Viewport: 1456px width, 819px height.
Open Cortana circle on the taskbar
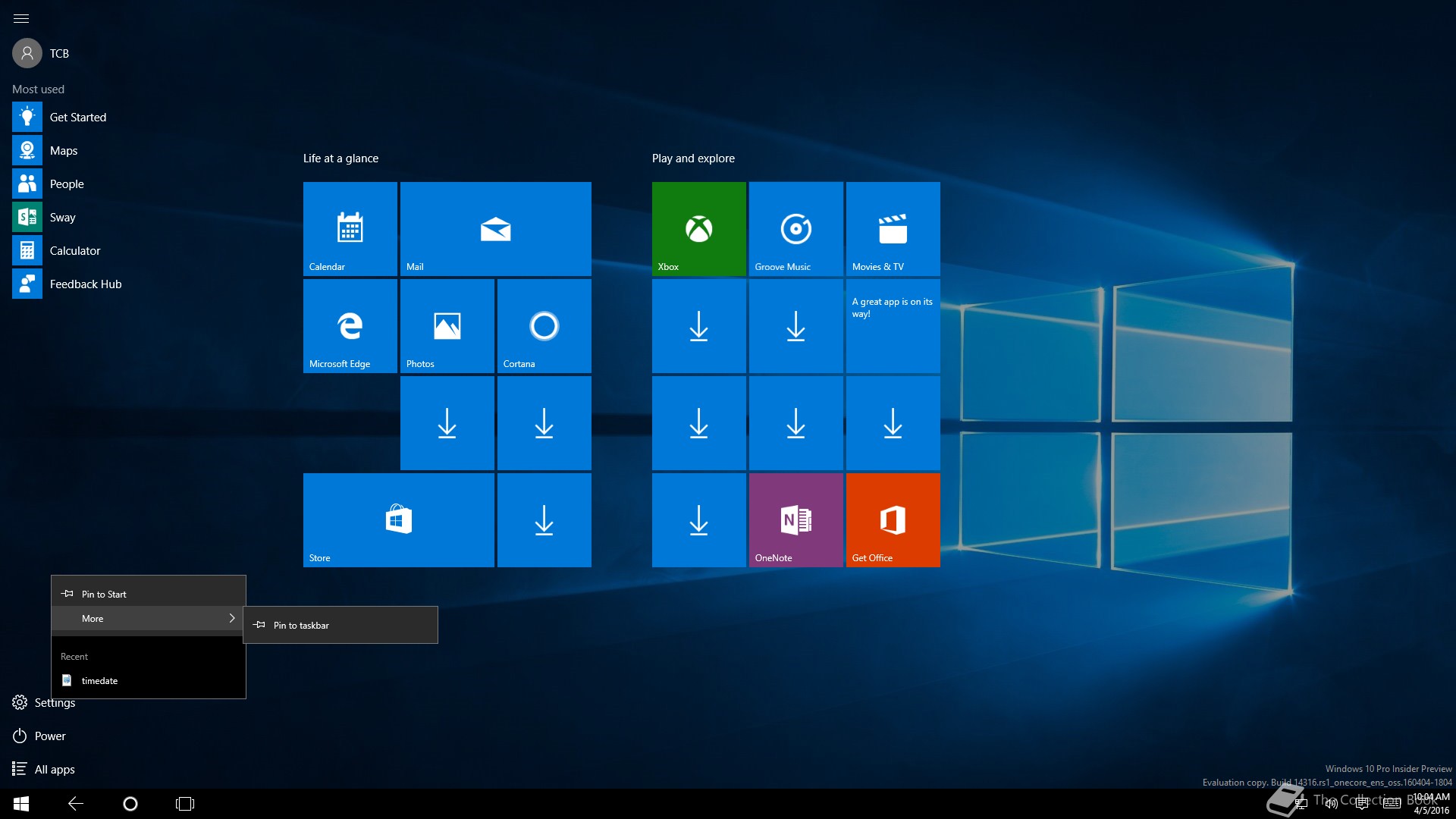tap(130, 804)
